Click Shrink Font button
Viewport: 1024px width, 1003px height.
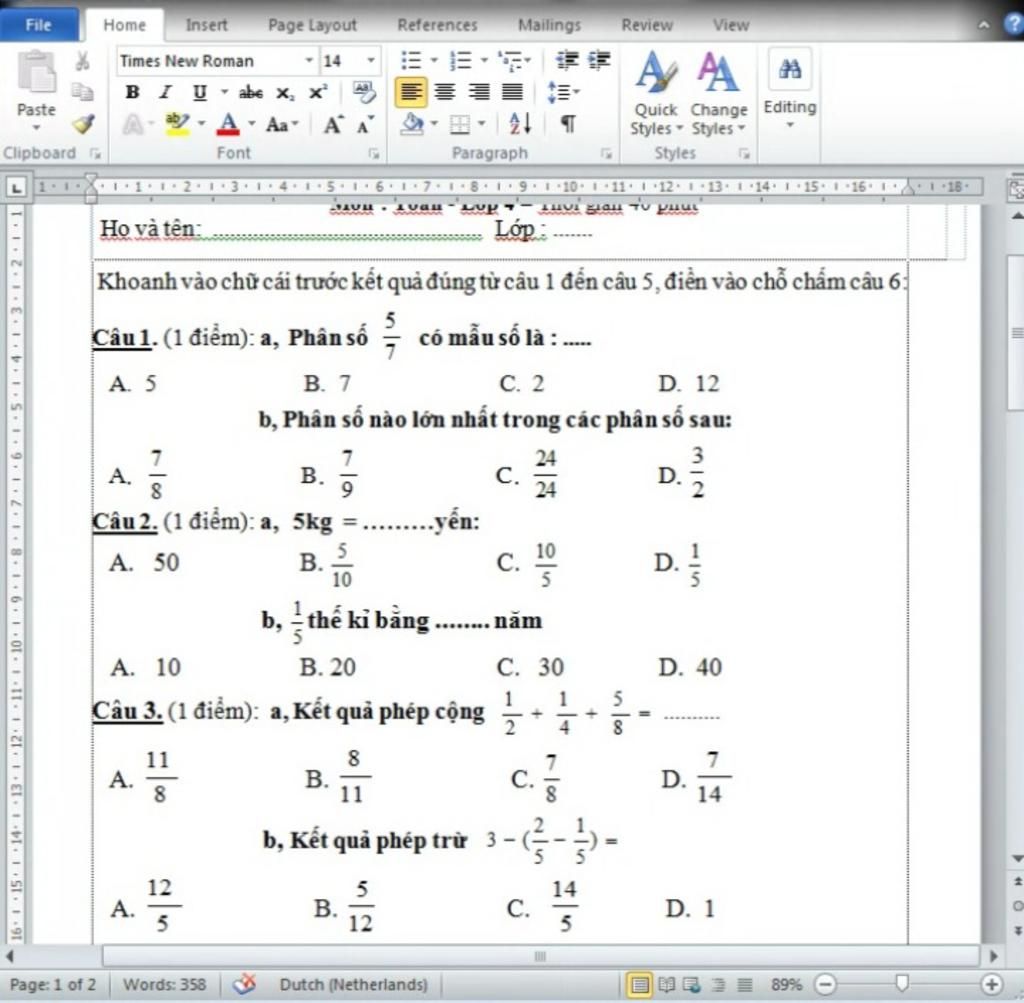pos(366,124)
